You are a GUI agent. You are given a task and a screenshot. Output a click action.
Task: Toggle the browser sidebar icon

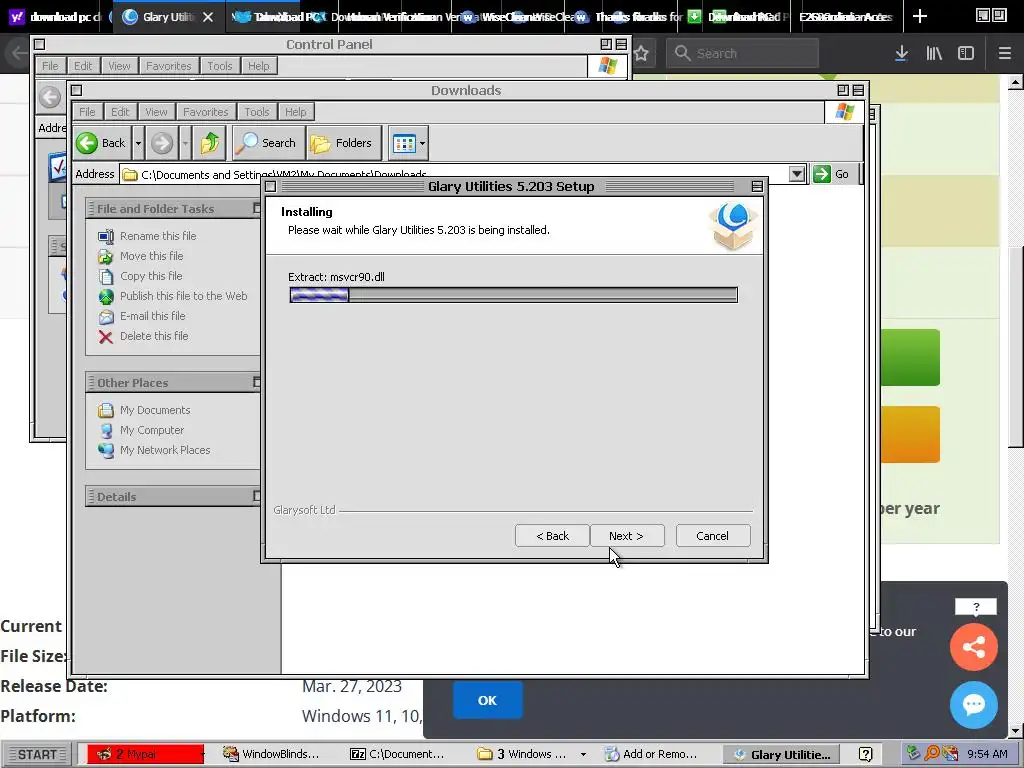[x=966, y=54]
